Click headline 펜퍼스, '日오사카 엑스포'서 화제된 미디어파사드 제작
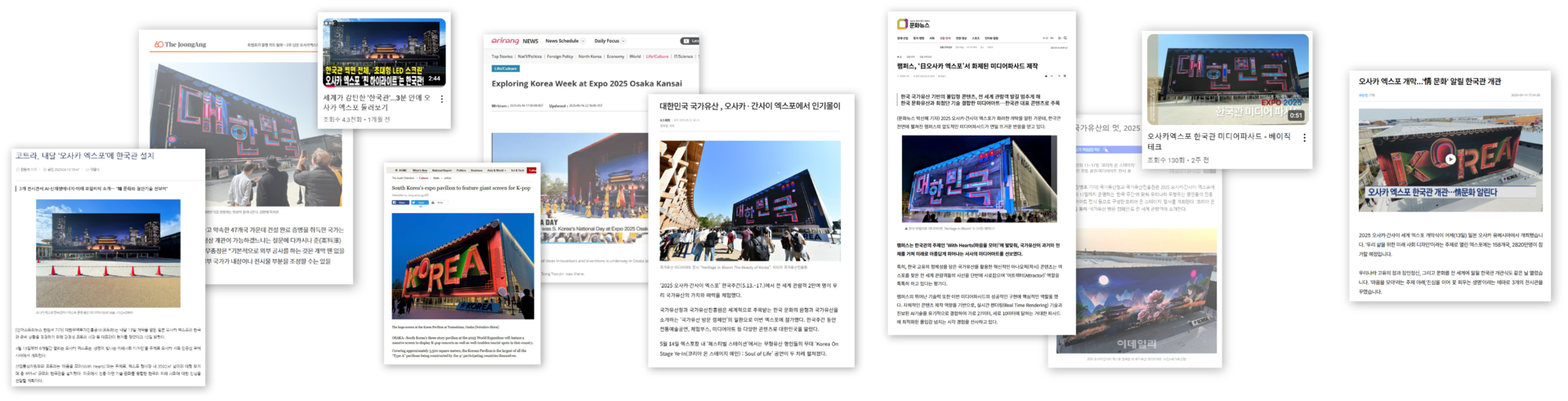Image resolution: width=1568 pixels, height=401 pixels. click(967, 66)
